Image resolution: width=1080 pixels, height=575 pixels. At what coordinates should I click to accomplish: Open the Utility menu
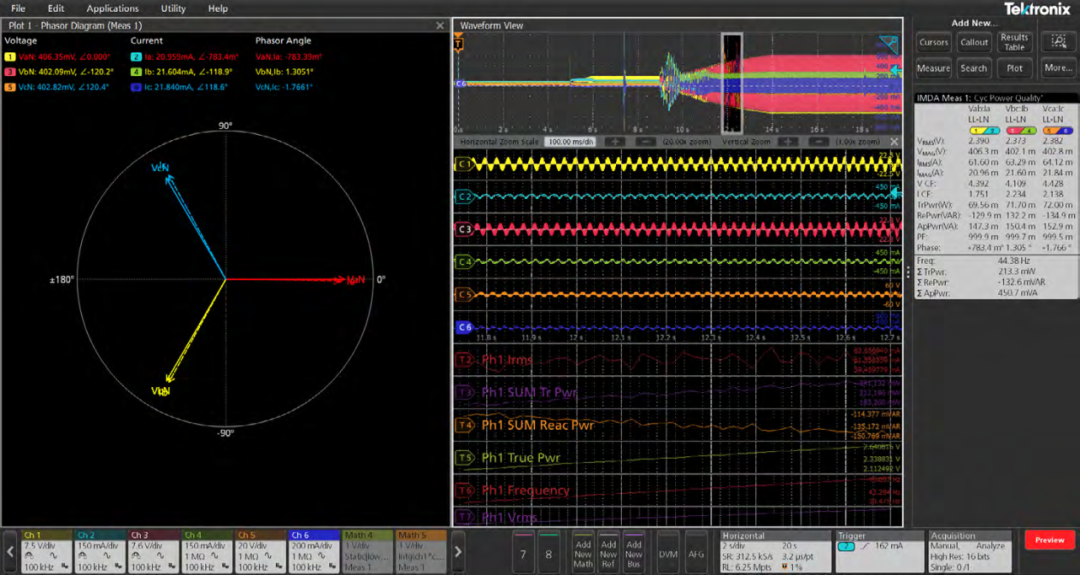[x=173, y=8]
